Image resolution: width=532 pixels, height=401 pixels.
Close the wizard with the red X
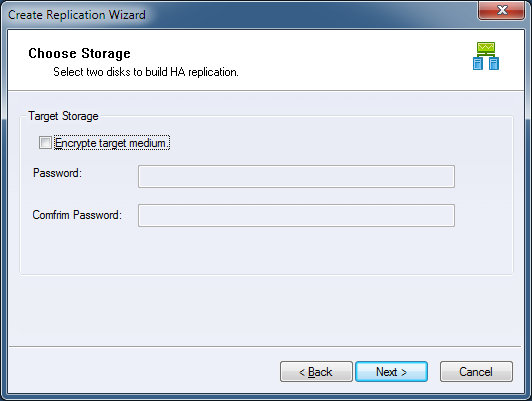(501, 10)
